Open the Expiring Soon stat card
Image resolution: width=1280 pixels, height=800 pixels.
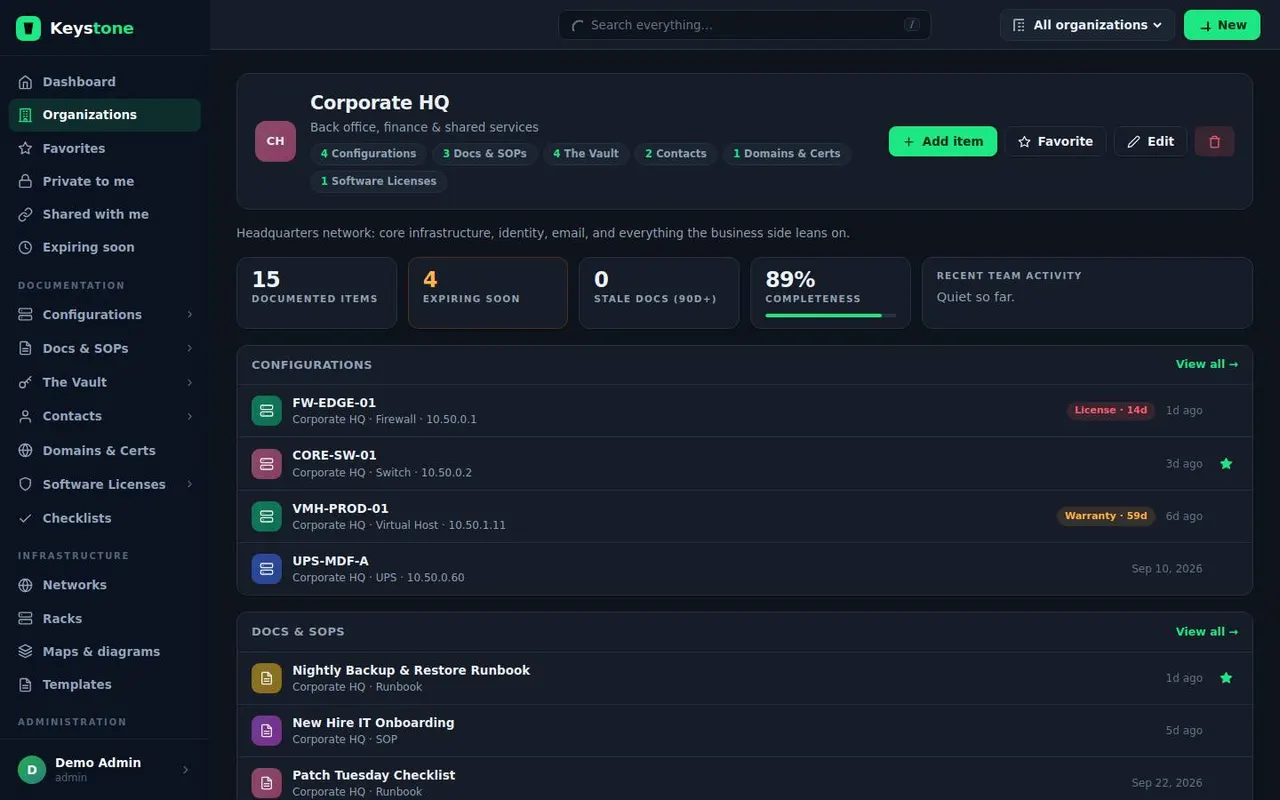[488, 293]
